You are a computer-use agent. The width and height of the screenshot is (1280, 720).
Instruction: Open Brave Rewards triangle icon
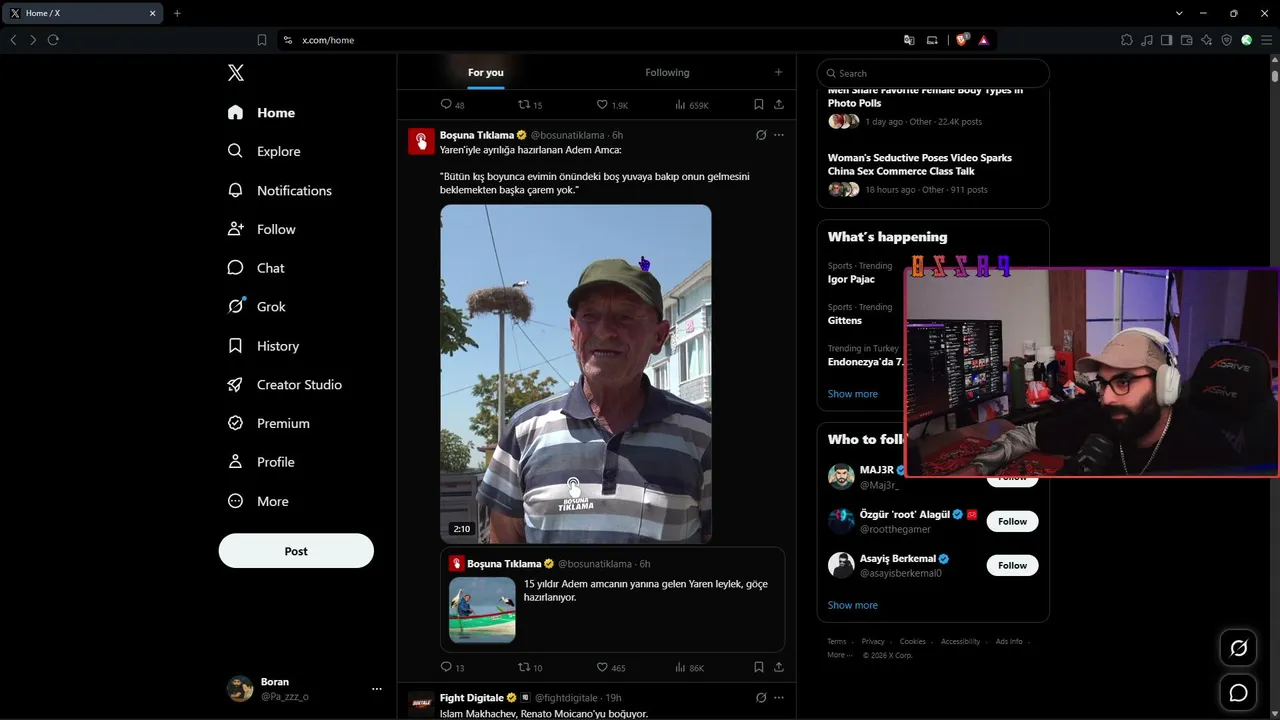coord(984,40)
